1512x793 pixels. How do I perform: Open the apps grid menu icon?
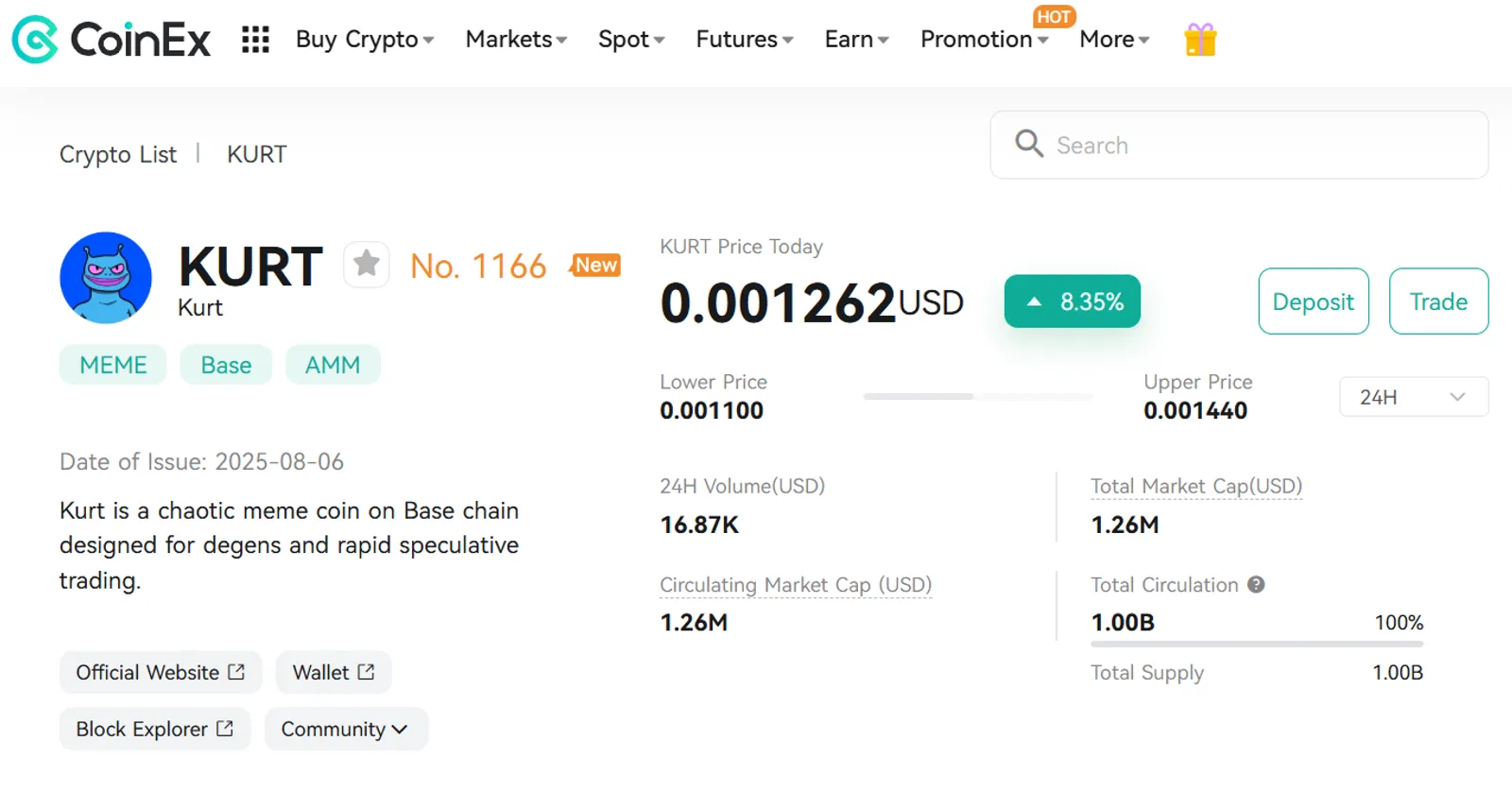pyautogui.click(x=255, y=40)
